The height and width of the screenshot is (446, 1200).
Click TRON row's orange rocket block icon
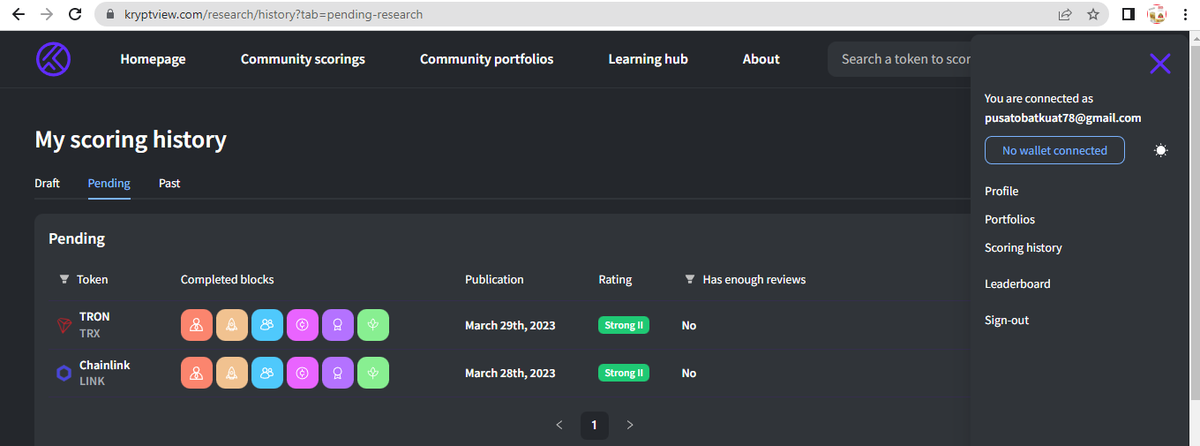[232, 325]
